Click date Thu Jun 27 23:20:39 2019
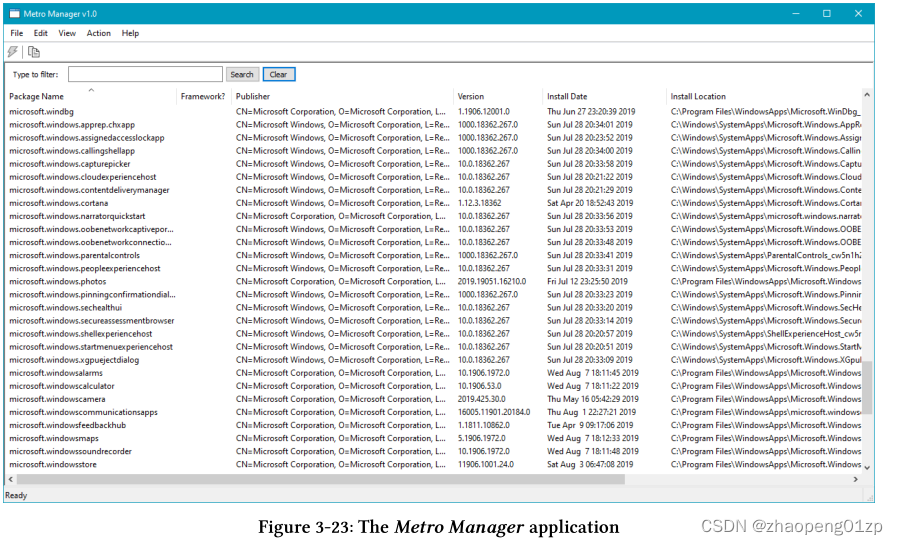Viewport: 898px width, 545px height. pos(591,112)
